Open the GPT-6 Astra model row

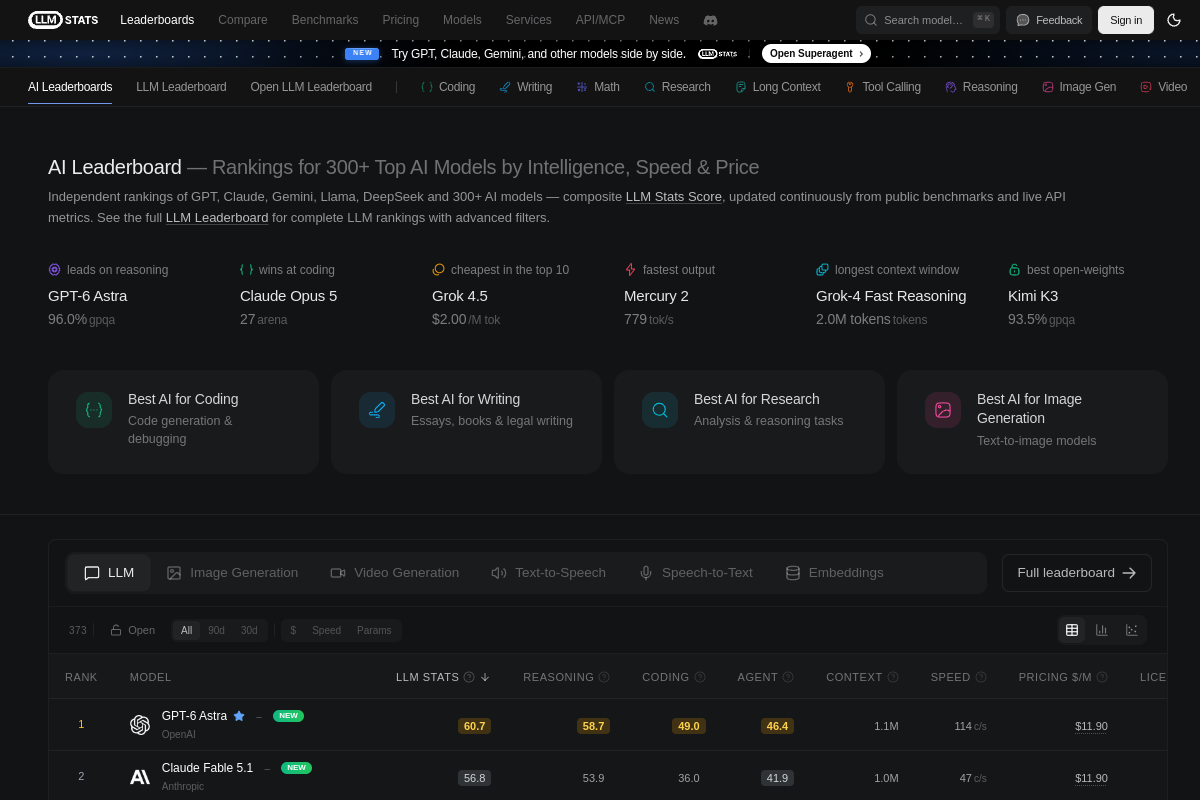coord(608,725)
